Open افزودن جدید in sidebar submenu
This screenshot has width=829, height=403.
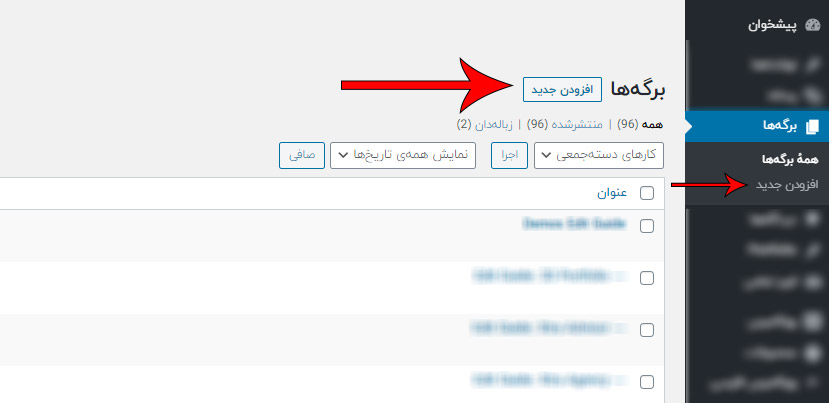pos(787,185)
